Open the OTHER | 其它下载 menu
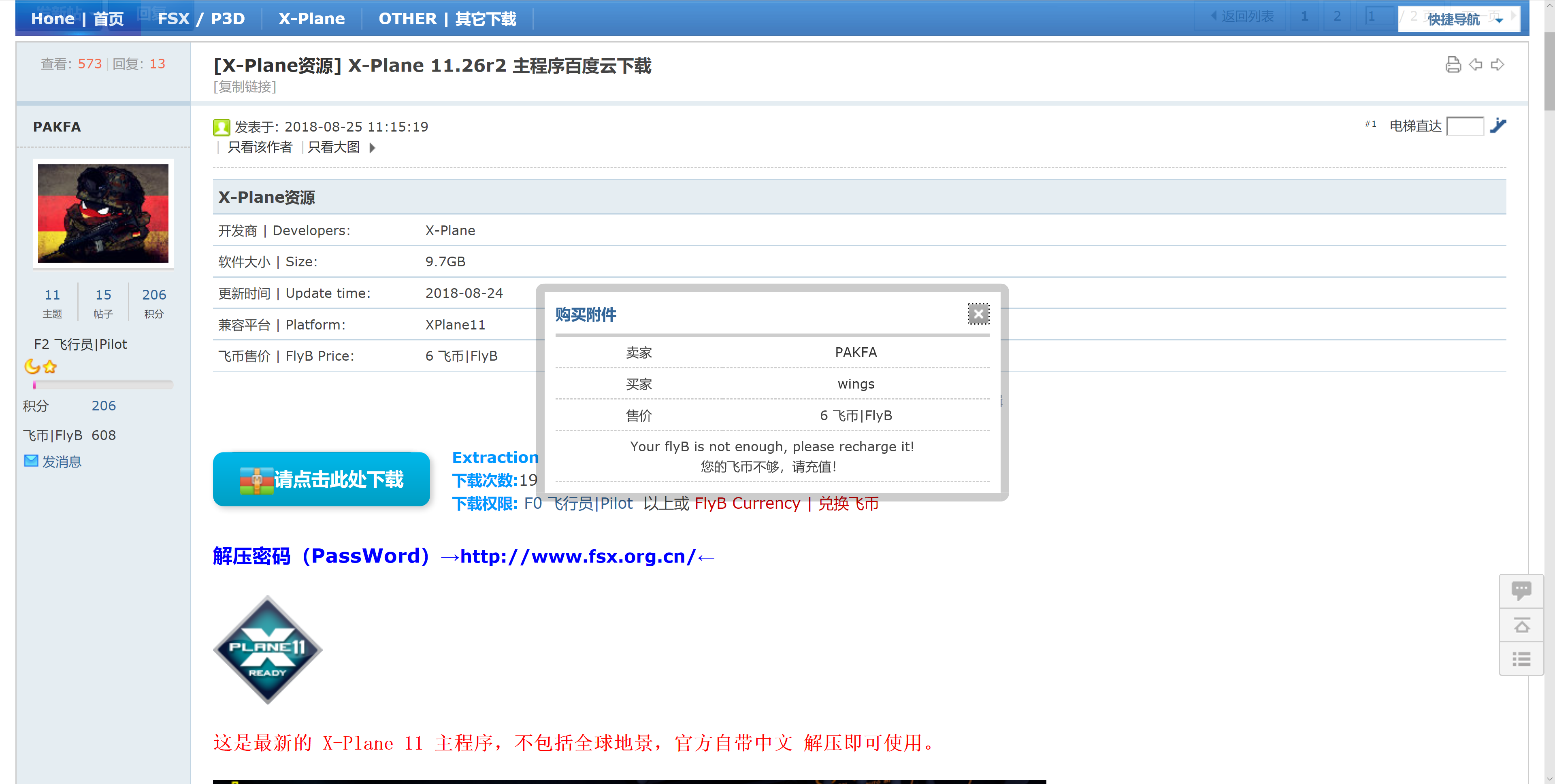The width and height of the screenshot is (1555, 784). pyautogui.click(x=447, y=19)
